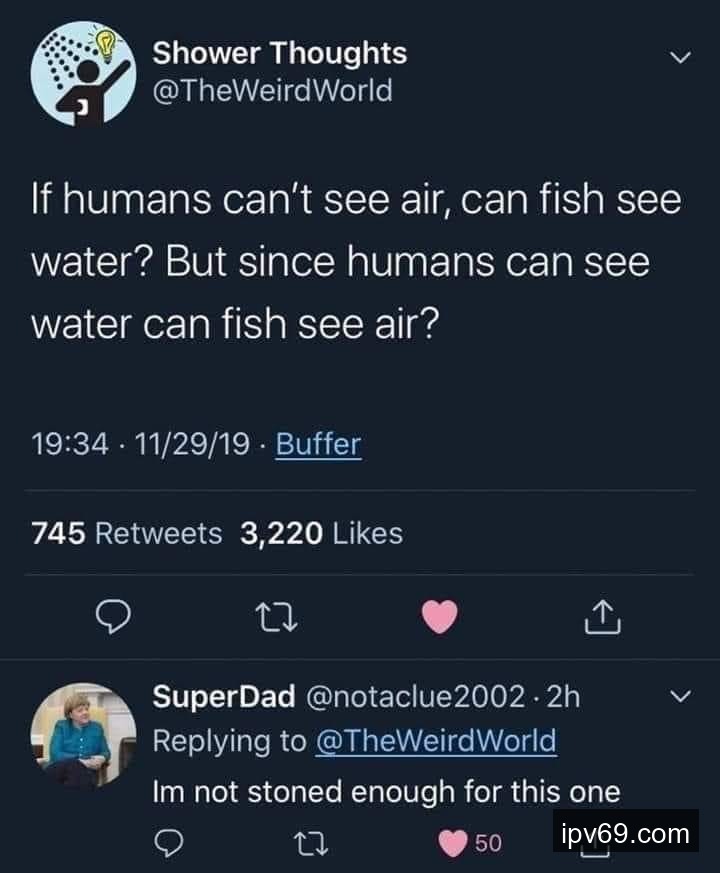Click the @notaclue2002 handle
This screenshot has height=873, width=720.
[x=418, y=696]
